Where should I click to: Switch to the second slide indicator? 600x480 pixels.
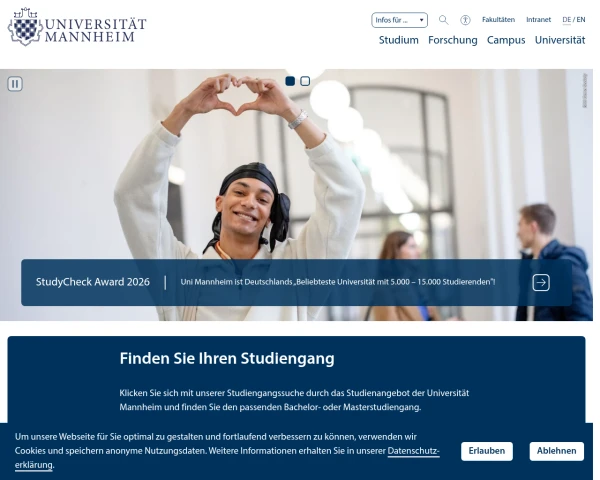305,81
